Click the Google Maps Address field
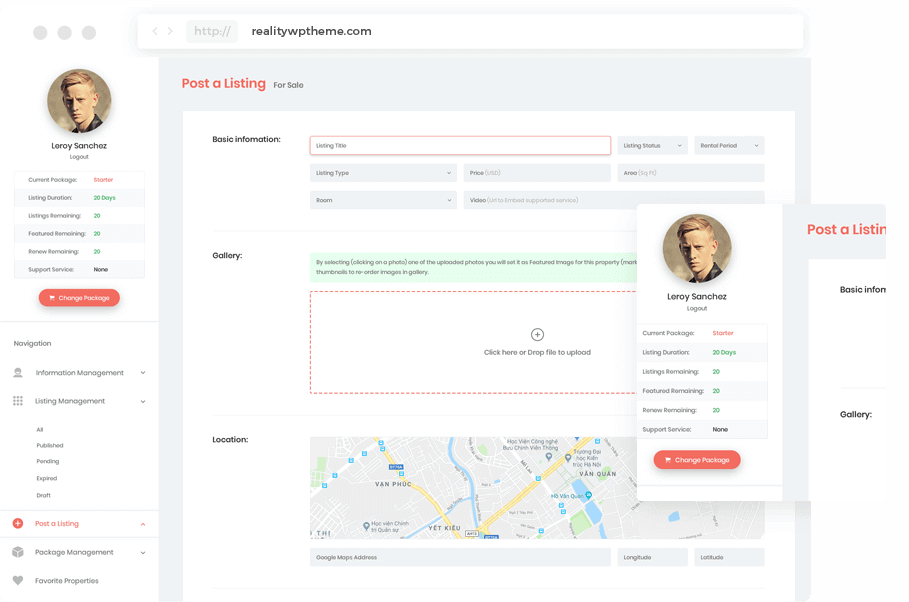Viewport: 909px width, 602px height. [x=460, y=557]
